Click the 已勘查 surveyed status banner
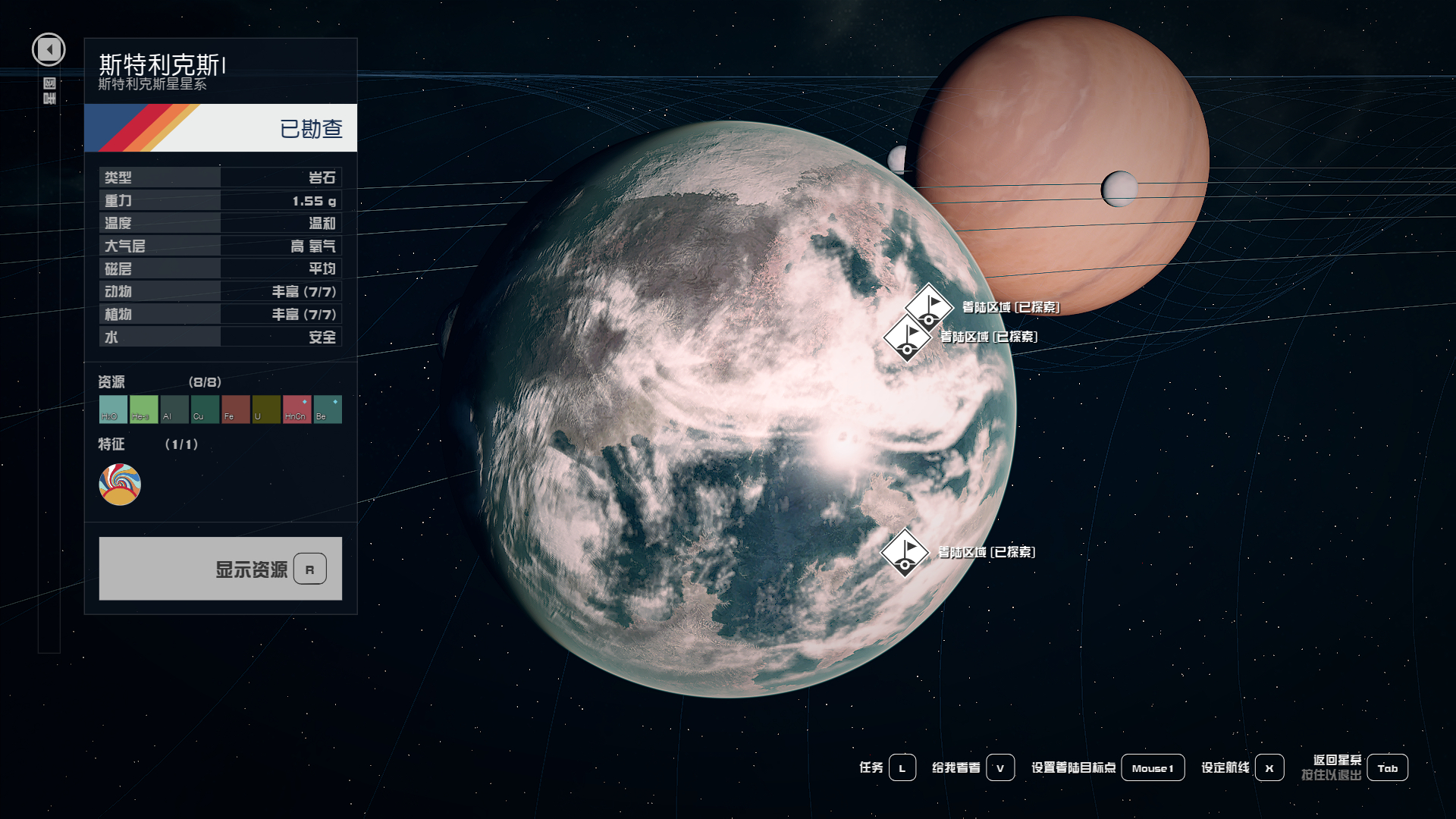 tap(221, 128)
